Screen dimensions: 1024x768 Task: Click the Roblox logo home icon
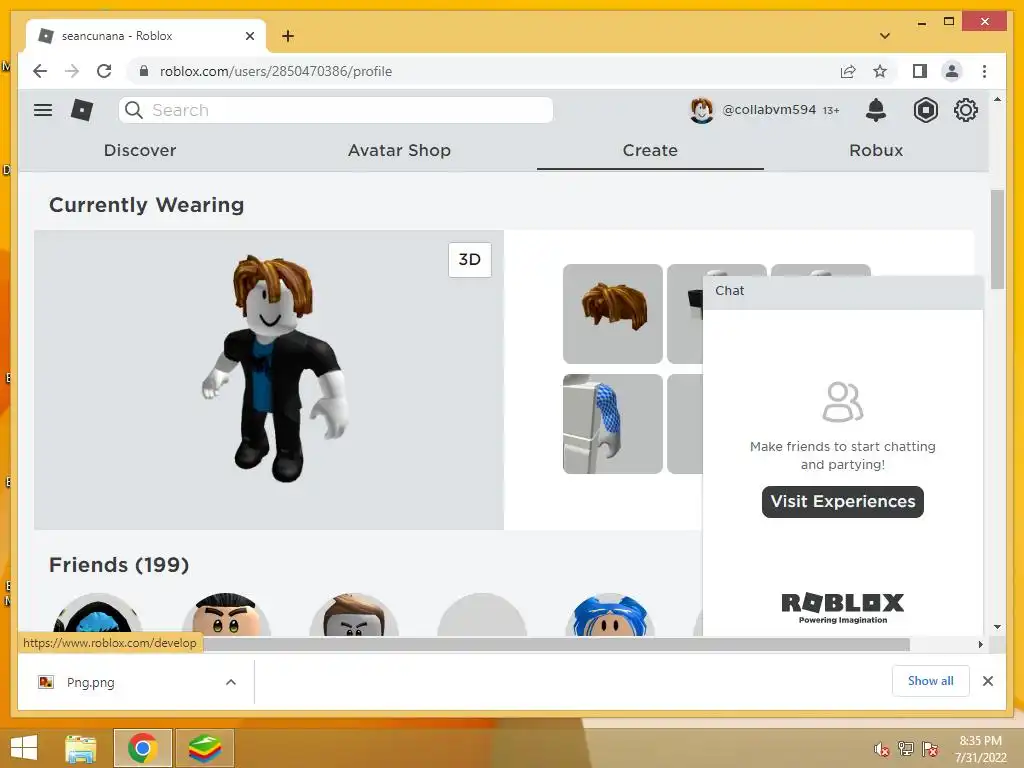pos(82,110)
